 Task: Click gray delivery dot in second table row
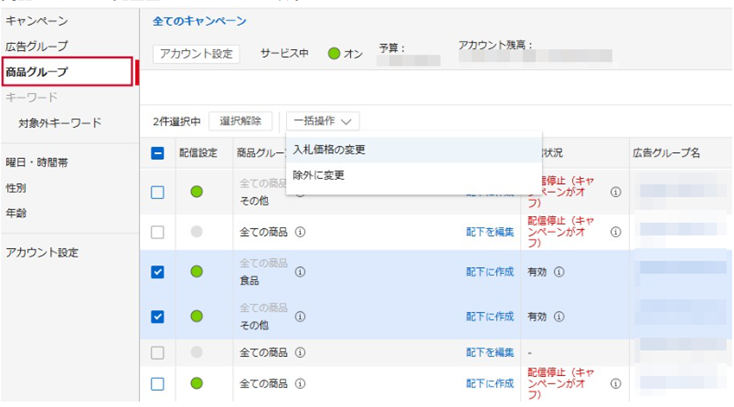click(x=197, y=232)
